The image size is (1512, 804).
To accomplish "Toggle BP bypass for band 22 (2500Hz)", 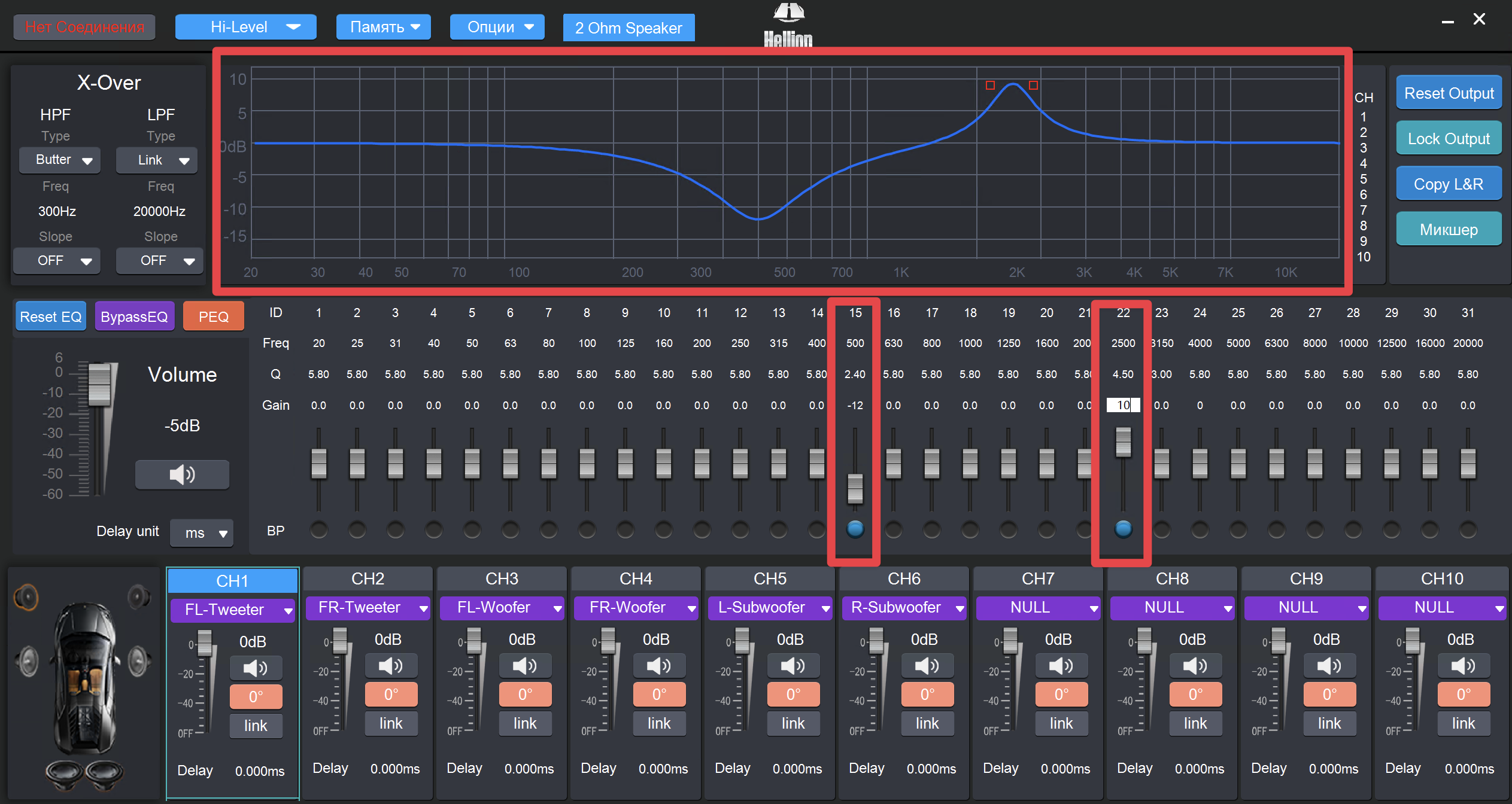I will coord(1123,529).
